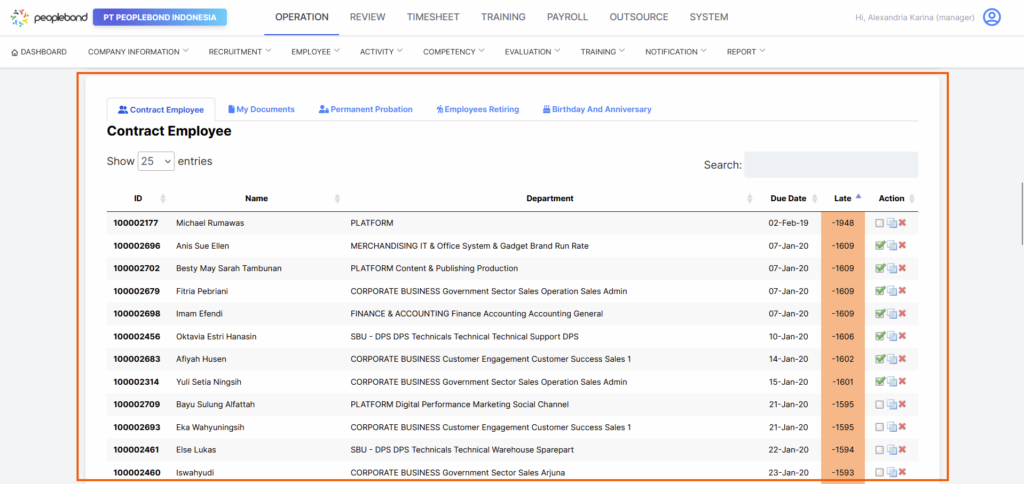This screenshot has height=484, width=1024.
Task: Click the Hi, Alexandria Karina (manager) greeting
Action: tap(915, 18)
